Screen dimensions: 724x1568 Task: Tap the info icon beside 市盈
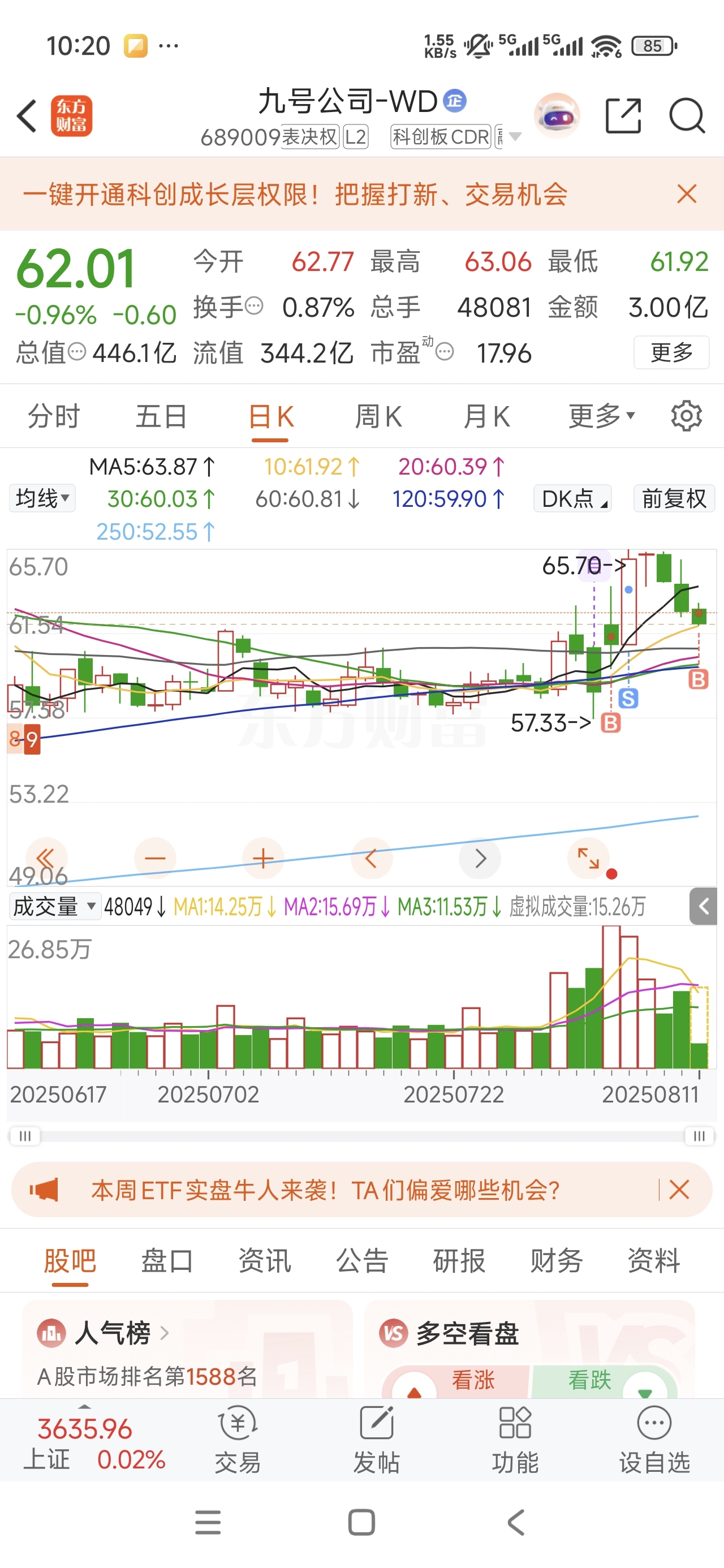(x=445, y=351)
